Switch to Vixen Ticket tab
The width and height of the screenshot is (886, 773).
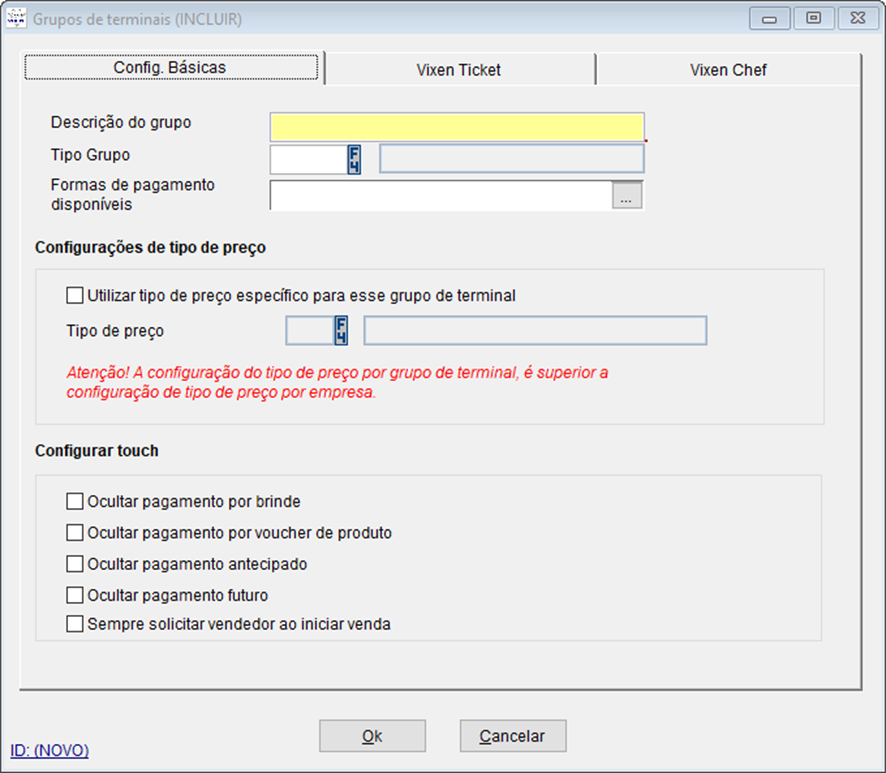pyautogui.click(x=459, y=70)
